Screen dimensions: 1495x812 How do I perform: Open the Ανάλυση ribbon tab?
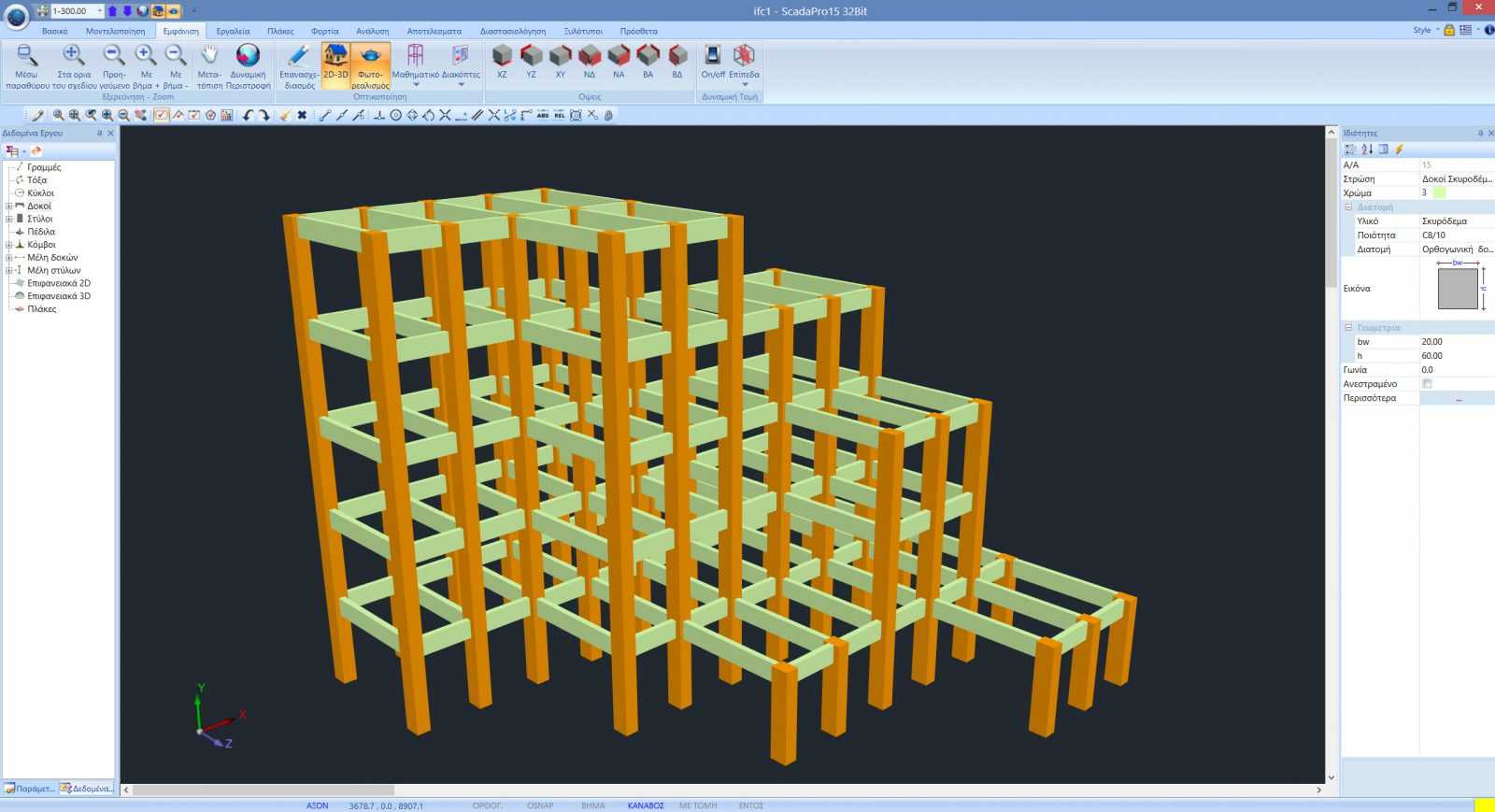coord(372,31)
